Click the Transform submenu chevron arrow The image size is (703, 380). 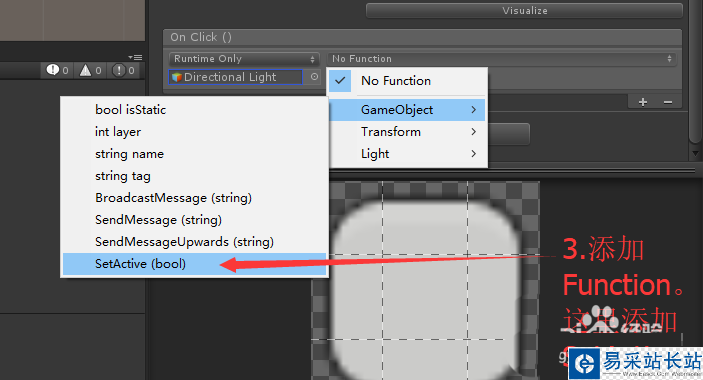coord(474,132)
